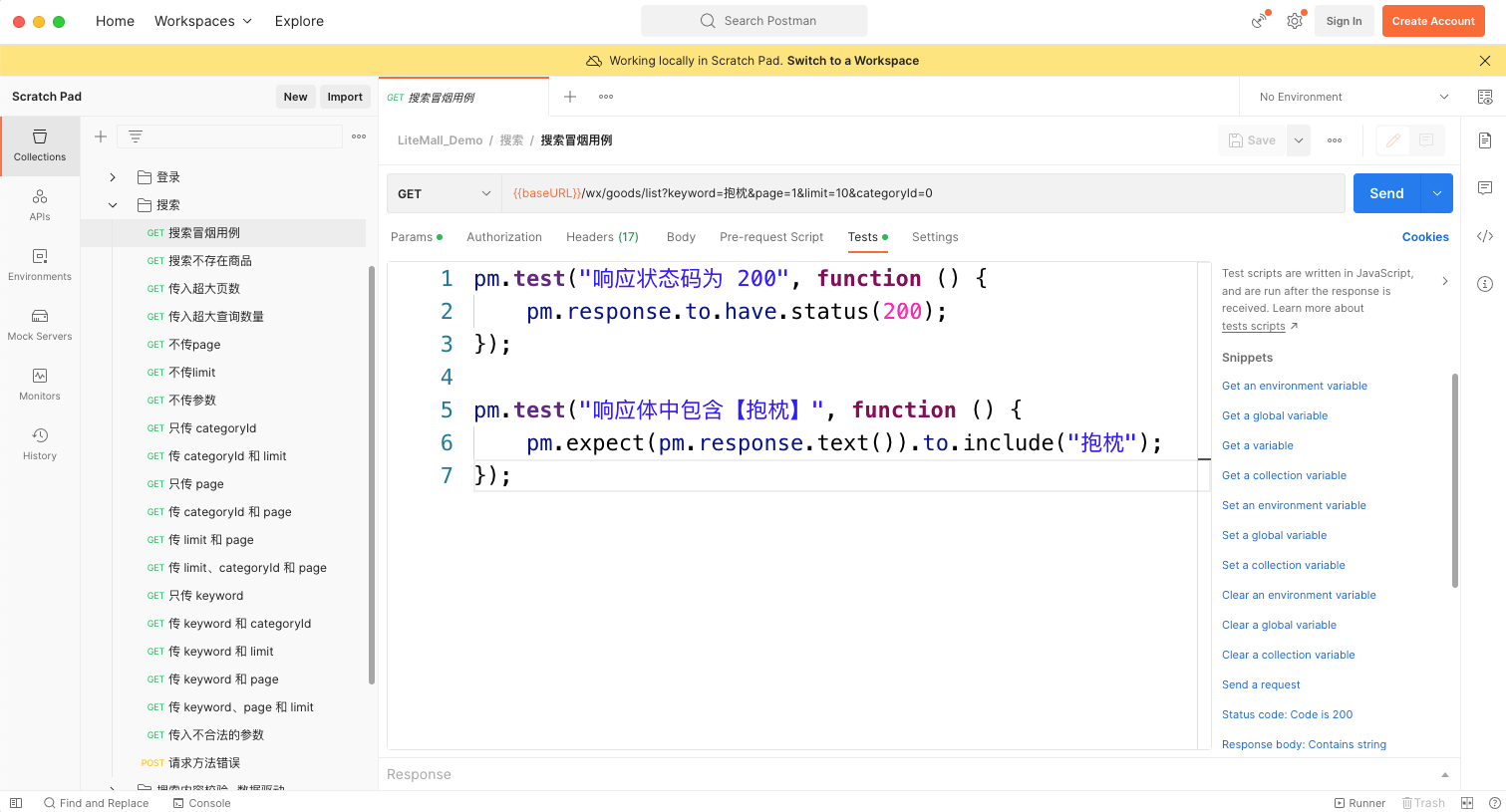1506x812 pixels.
Task: Click Switch to a Workspace link
Action: tap(853, 61)
